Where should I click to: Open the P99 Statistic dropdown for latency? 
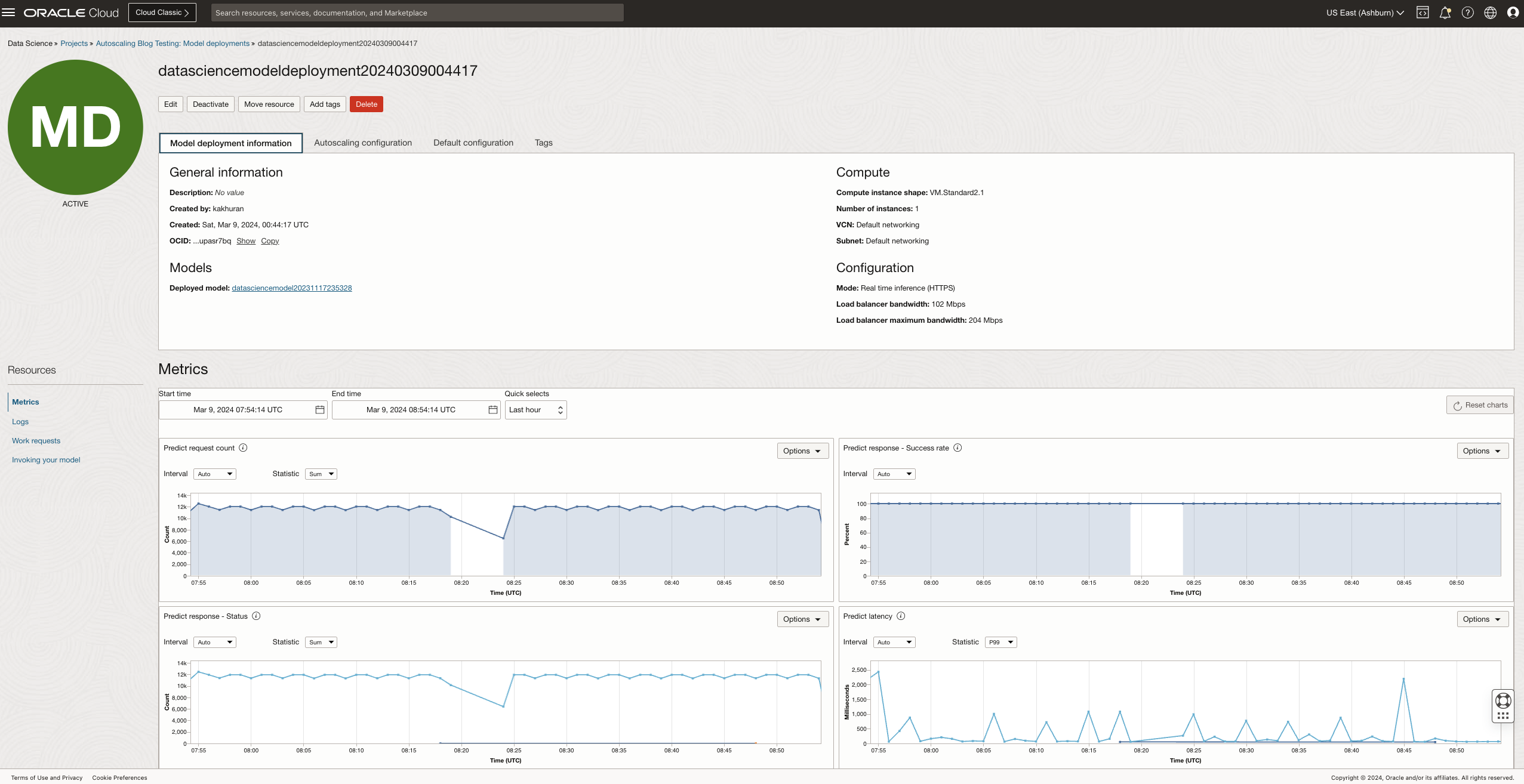coord(1000,643)
